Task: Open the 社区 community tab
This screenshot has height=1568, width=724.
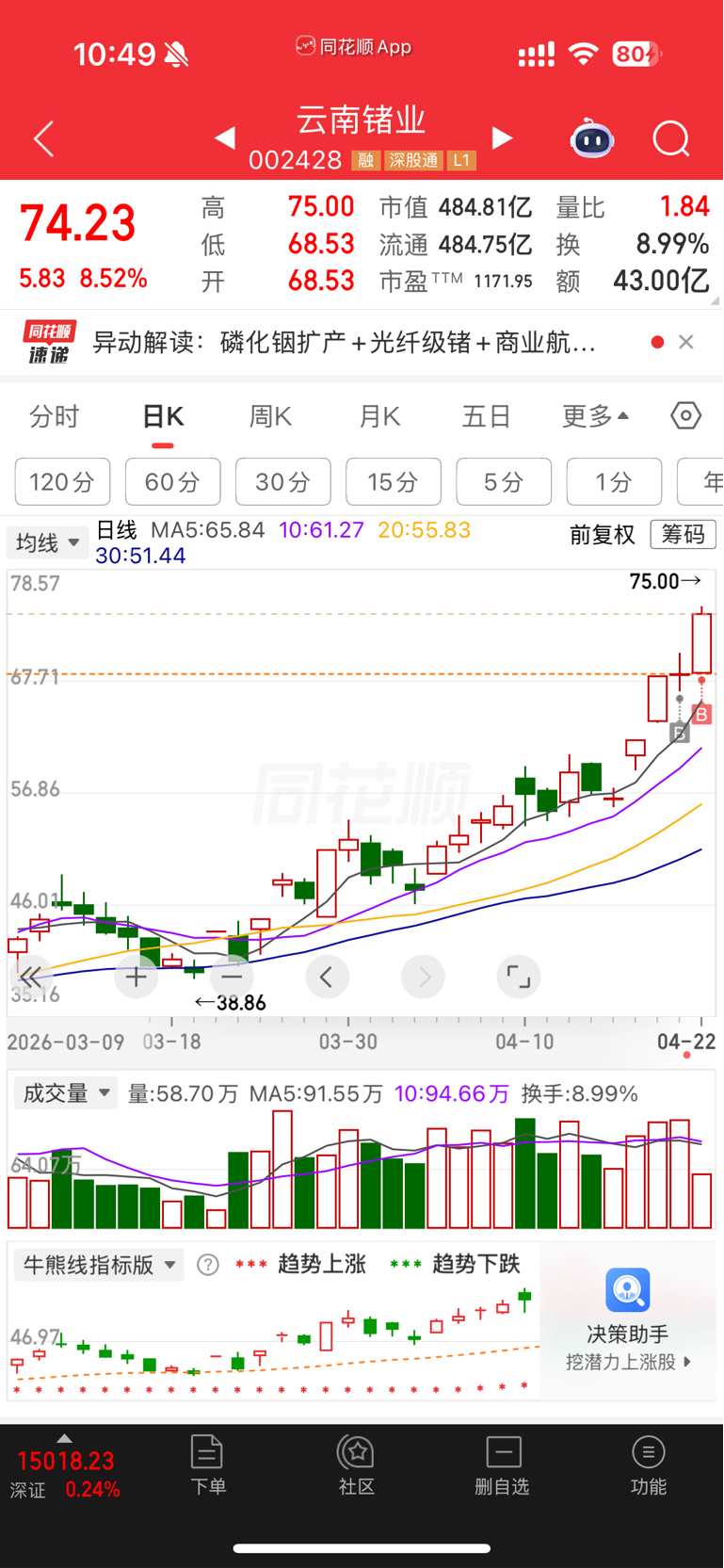Action: click(x=357, y=1465)
